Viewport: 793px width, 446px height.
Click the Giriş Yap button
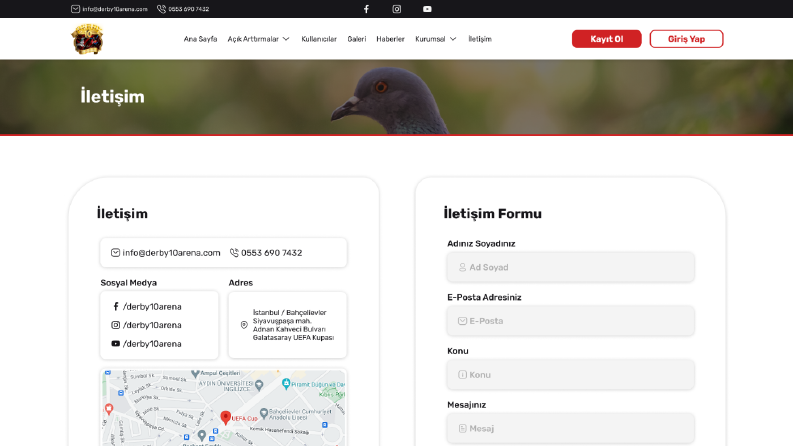coord(686,39)
